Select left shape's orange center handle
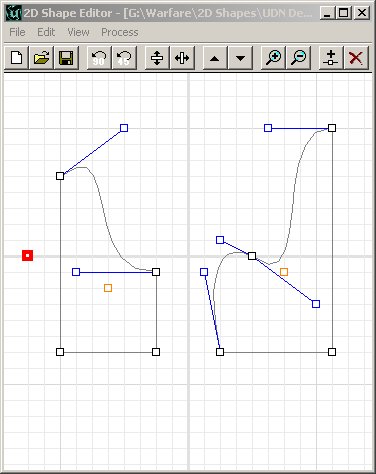 108,288
